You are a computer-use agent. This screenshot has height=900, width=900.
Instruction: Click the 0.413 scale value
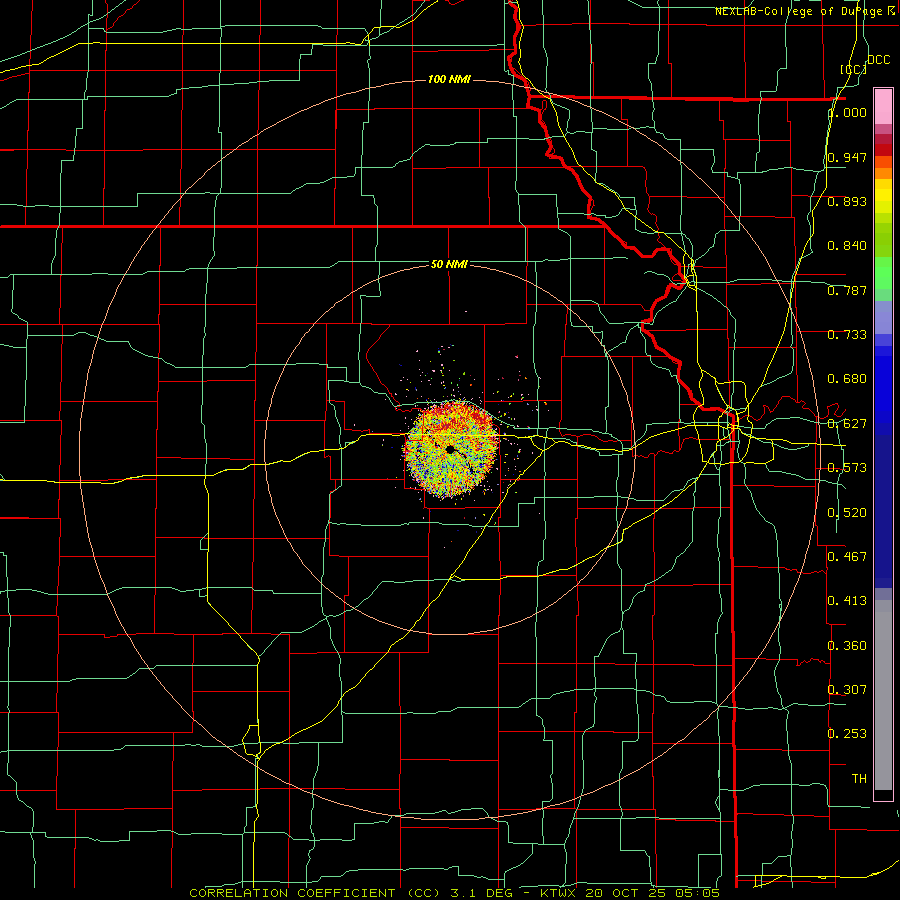[x=847, y=600]
